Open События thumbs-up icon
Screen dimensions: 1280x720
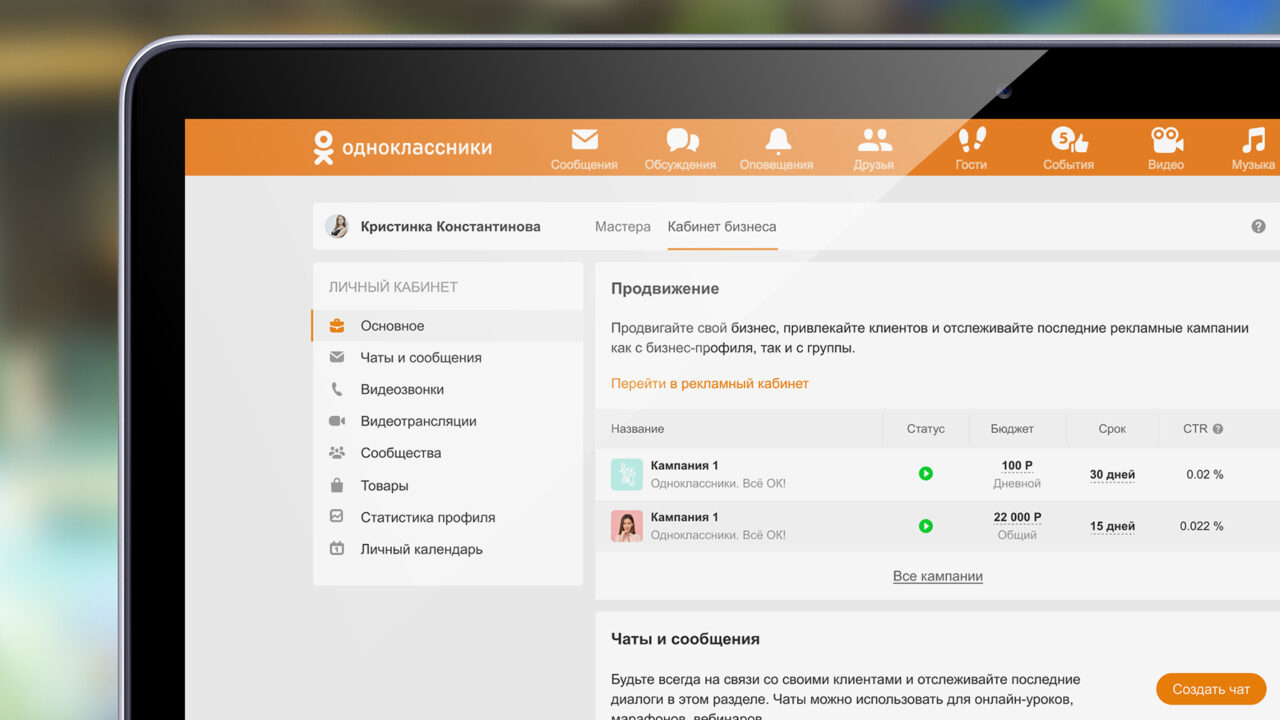1069,140
